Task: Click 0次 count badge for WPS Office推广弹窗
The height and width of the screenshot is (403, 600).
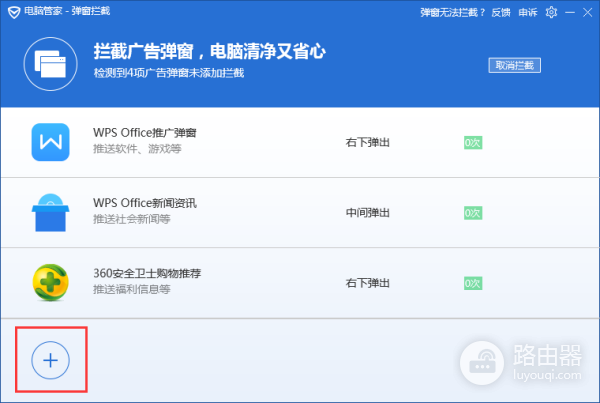Action: (473, 143)
